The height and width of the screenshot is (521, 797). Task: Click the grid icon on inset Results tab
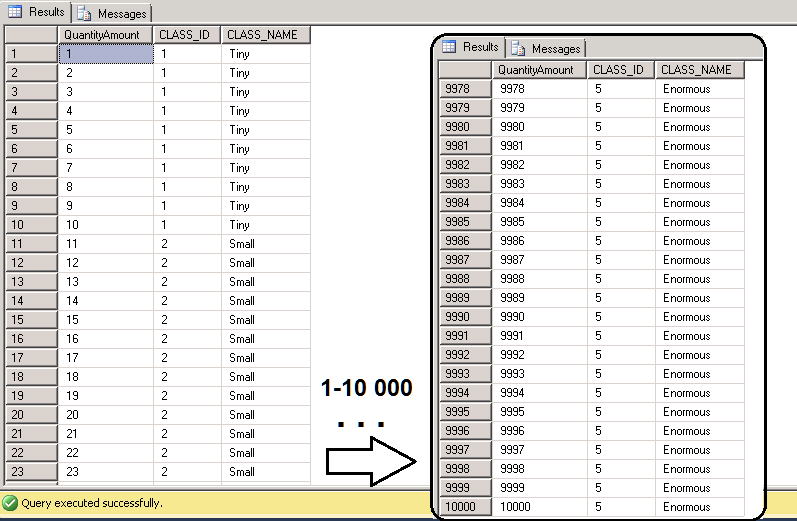coord(450,47)
